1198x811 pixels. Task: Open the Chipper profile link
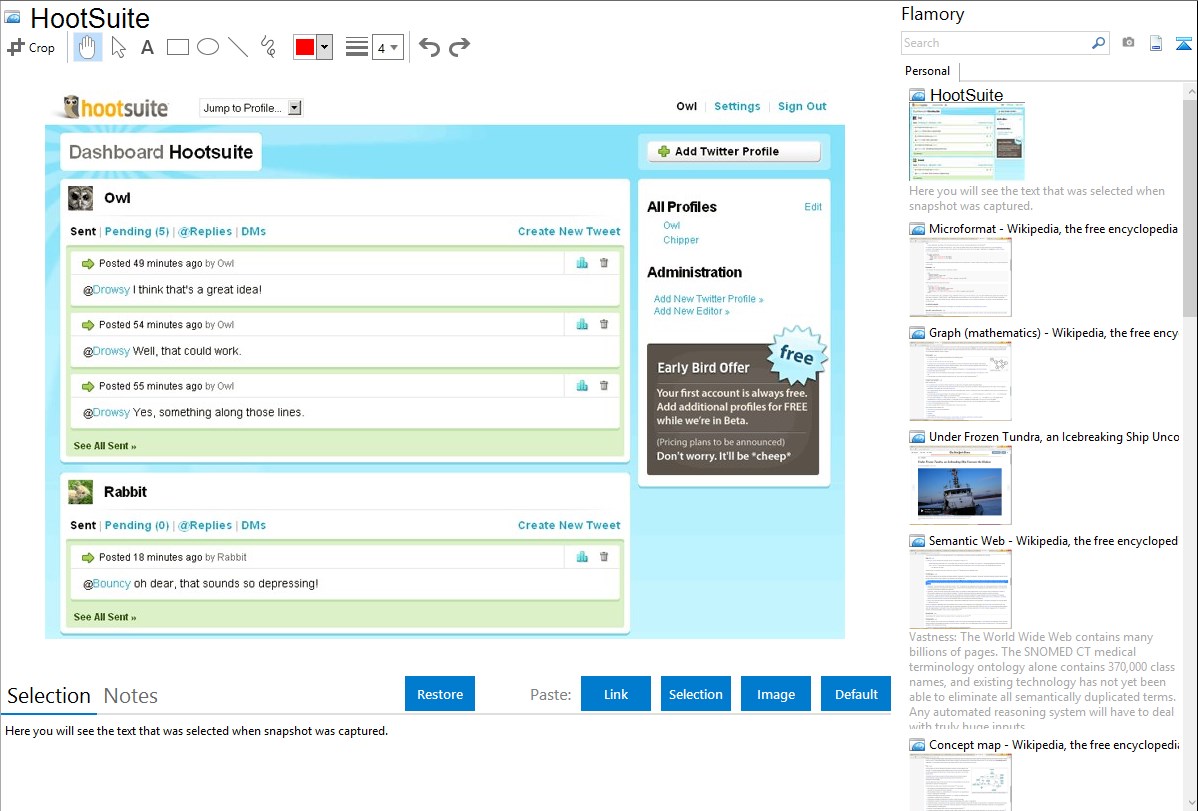click(681, 240)
